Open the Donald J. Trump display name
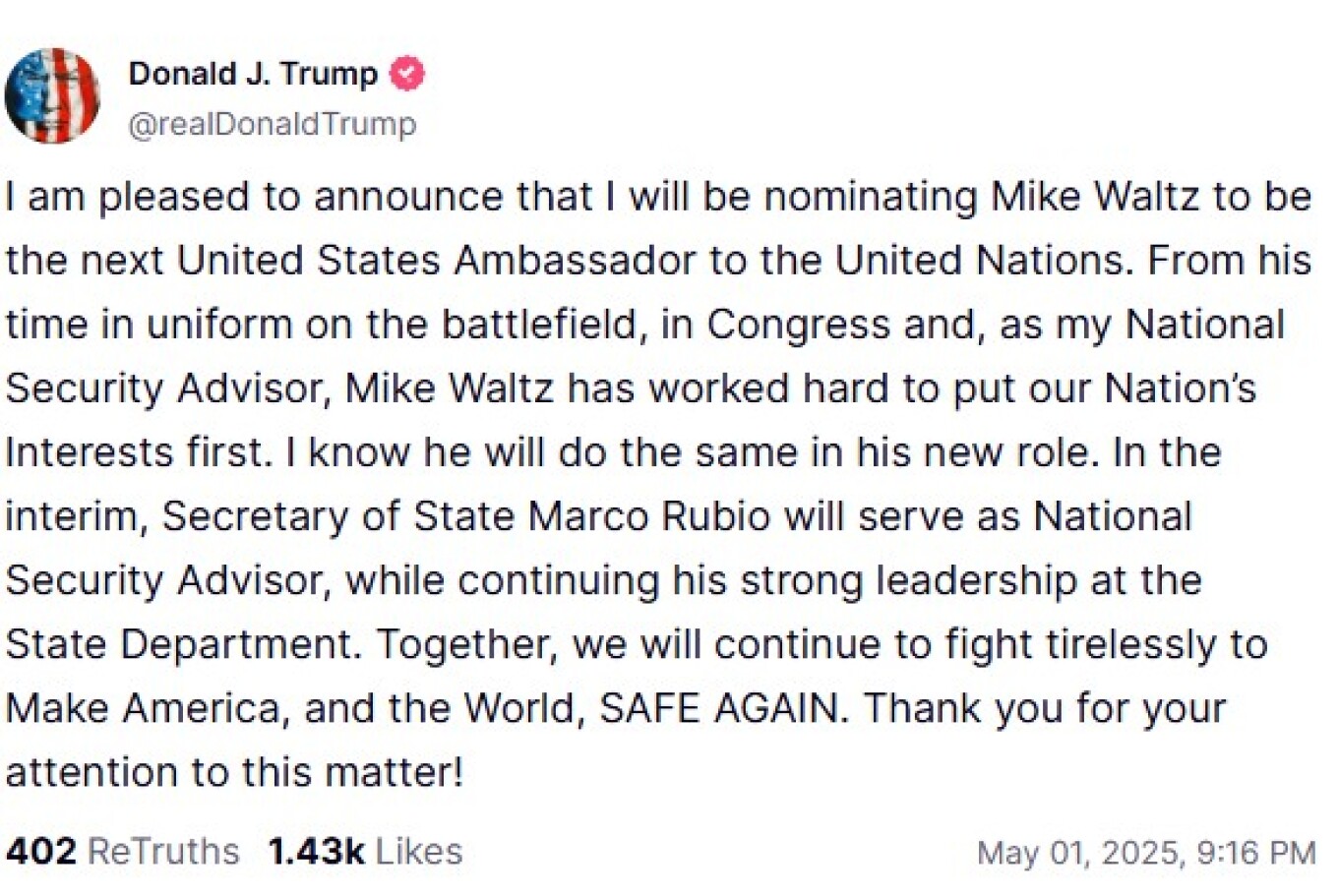1338x896 pixels. coord(253,74)
